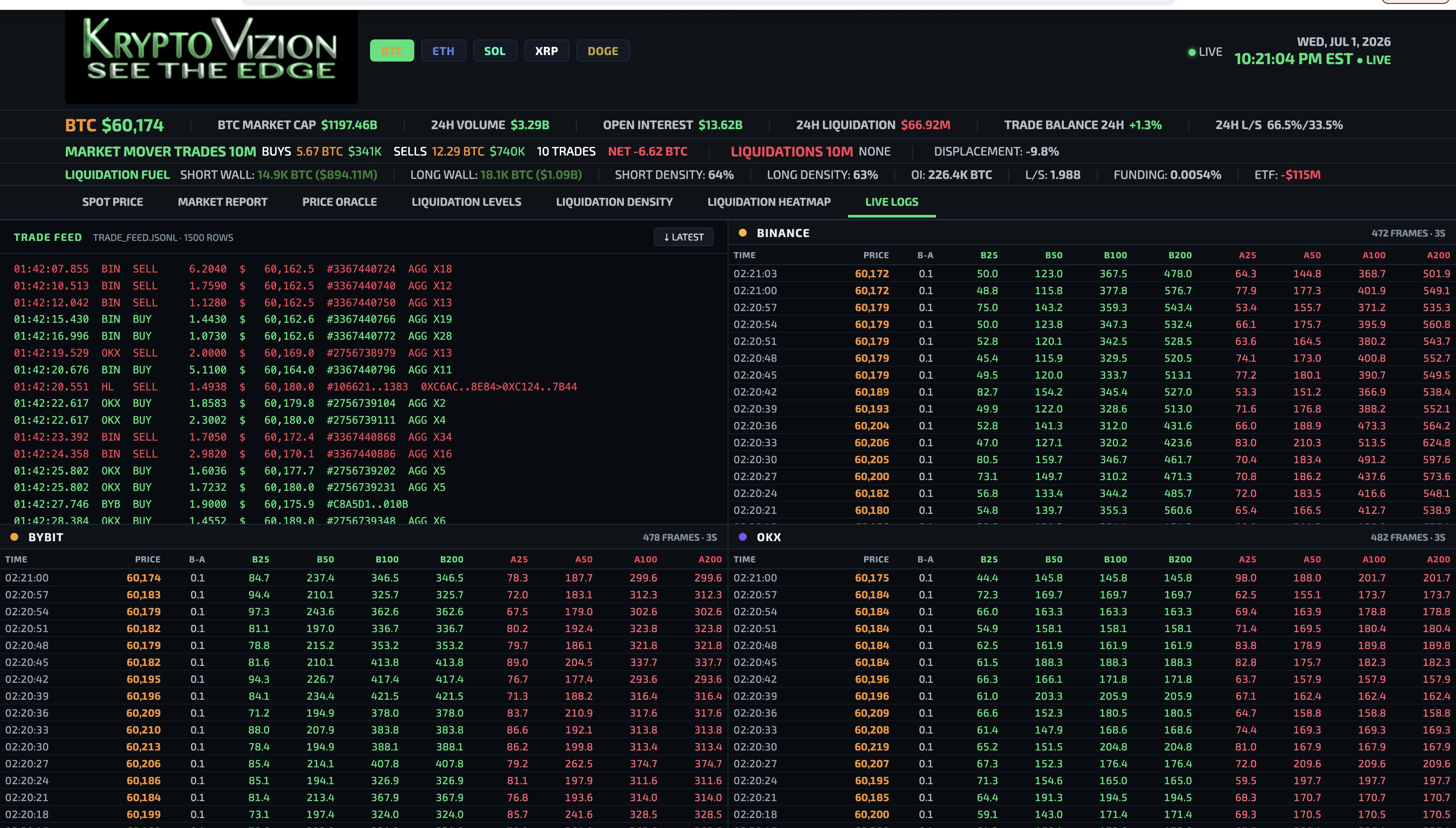The height and width of the screenshot is (828, 1456).
Task: Click the 472 FRAMES · 3S Binance label
Action: coord(1408,233)
